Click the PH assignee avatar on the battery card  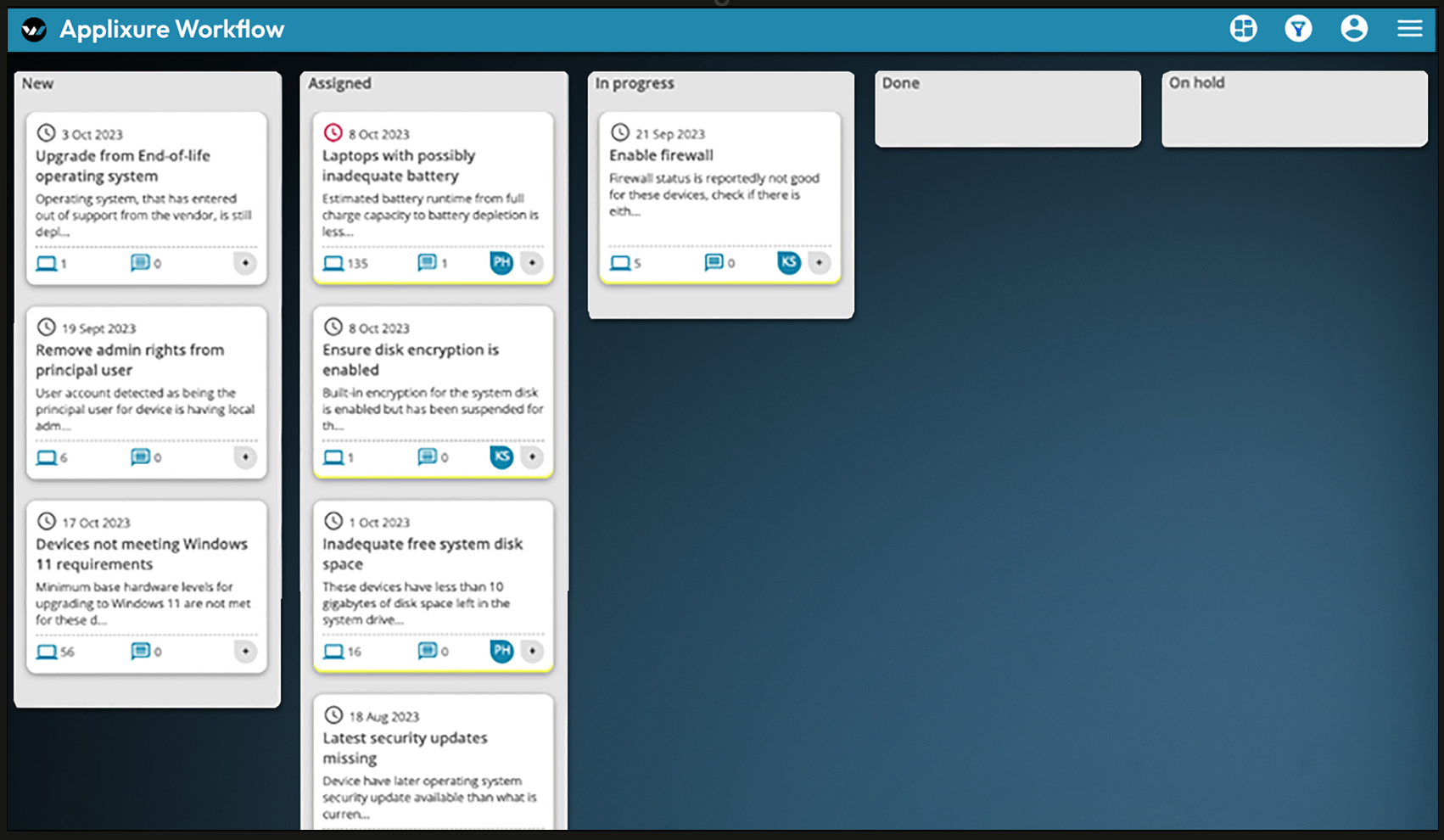coord(501,263)
